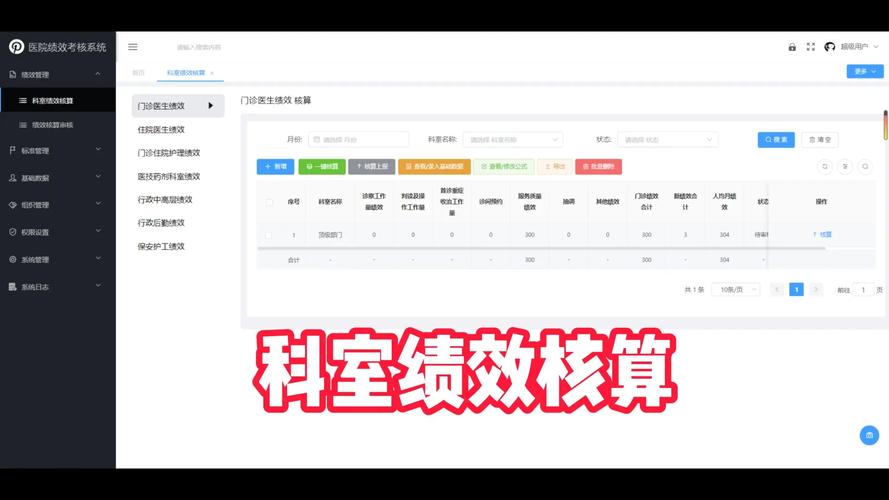Viewport: 889px width, 500px height.
Task: Expand the 系统管理 sidebar menu
Action: [58, 259]
